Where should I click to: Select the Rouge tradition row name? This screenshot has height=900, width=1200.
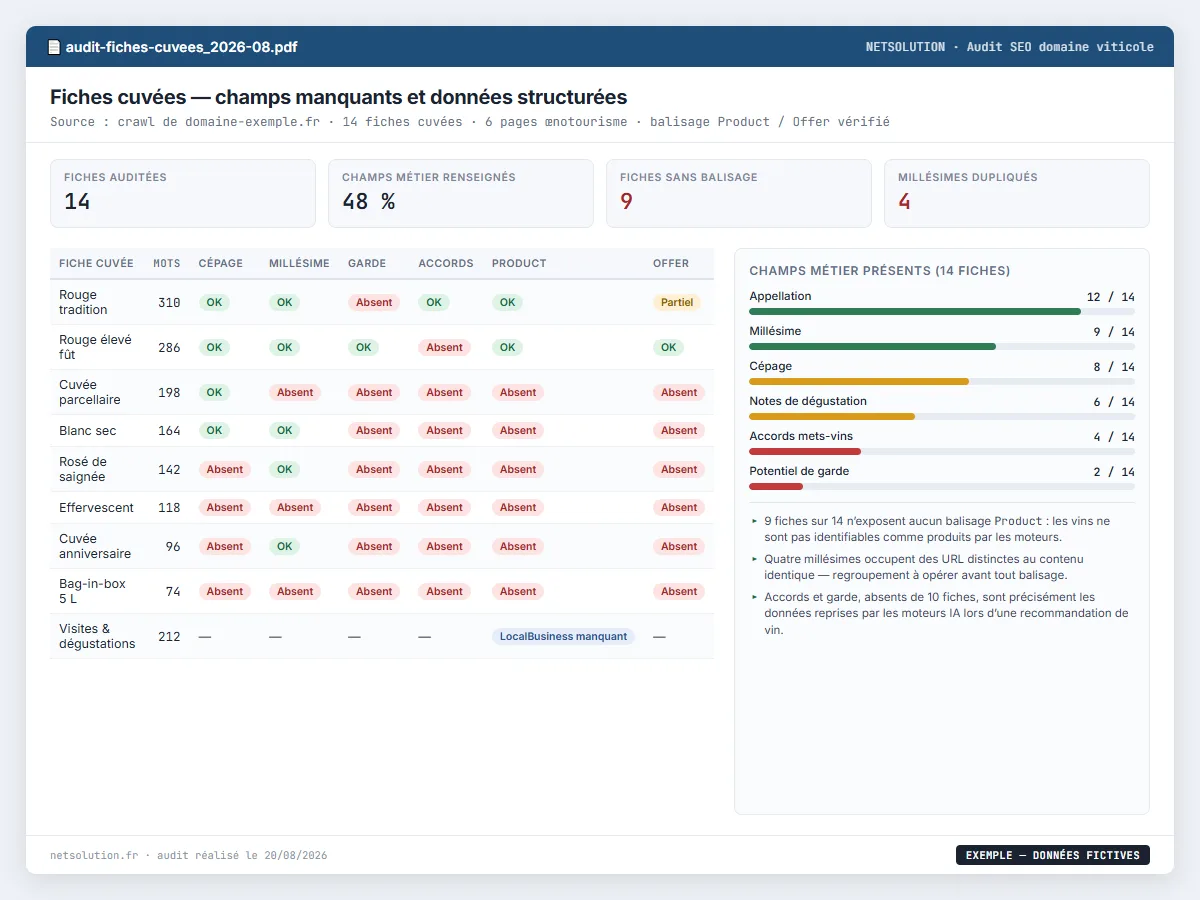(83, 302)
